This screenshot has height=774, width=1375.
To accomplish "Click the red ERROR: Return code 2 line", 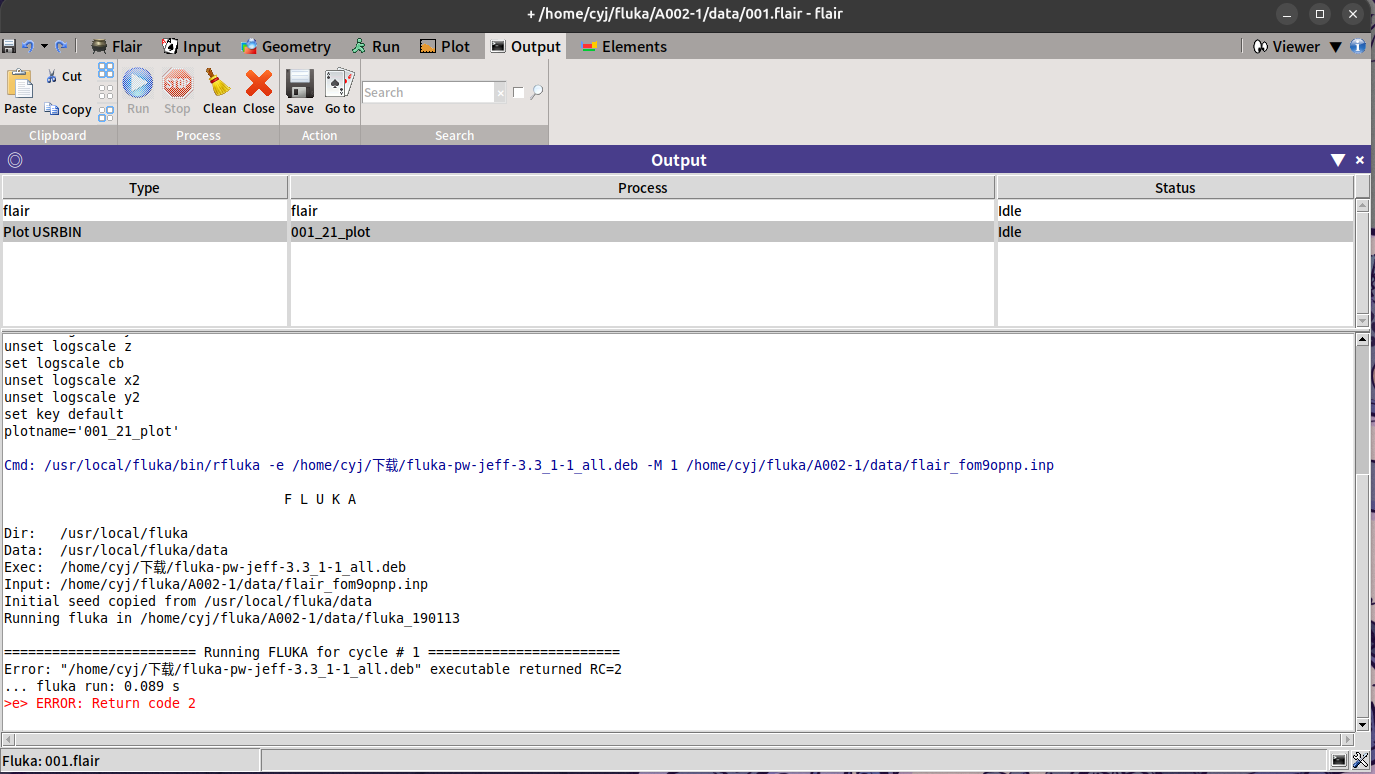I will (100, 703).
